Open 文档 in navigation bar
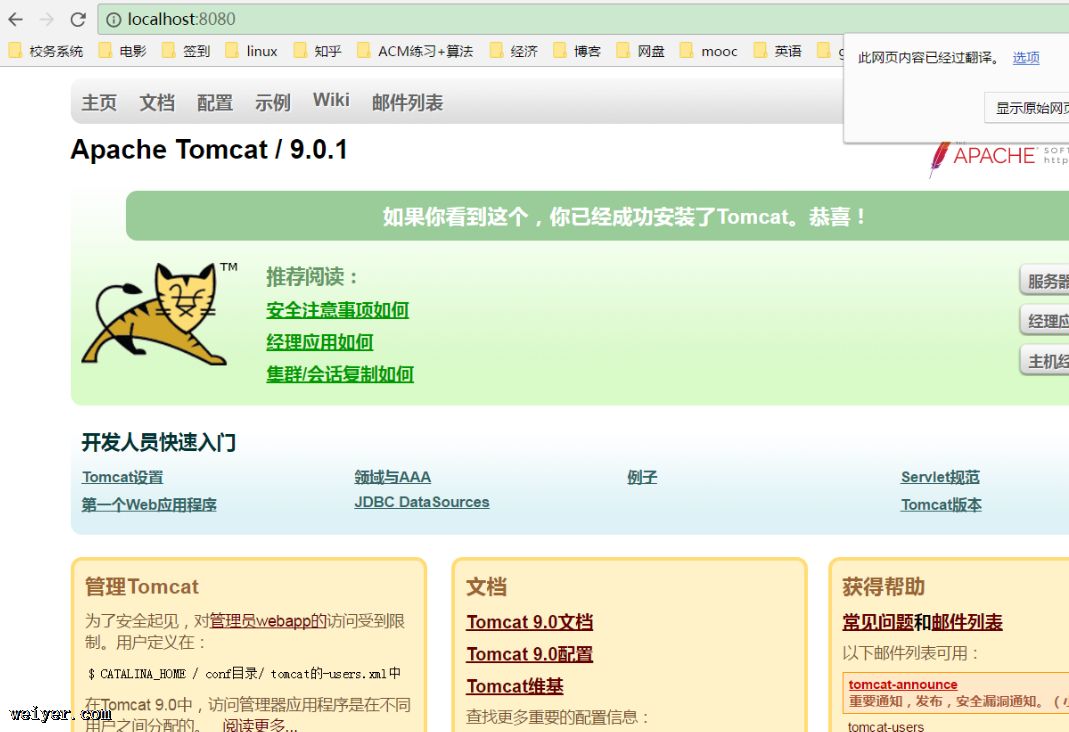Viewport: 1069px width, 732px height. (157, 102)
